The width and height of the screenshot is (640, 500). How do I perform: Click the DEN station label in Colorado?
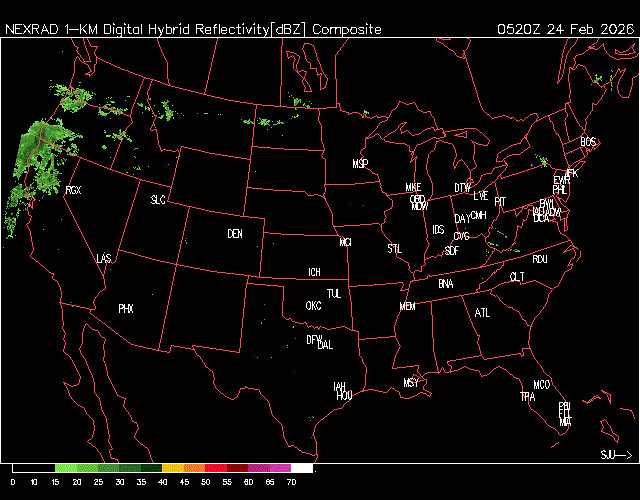coord(235,234)
